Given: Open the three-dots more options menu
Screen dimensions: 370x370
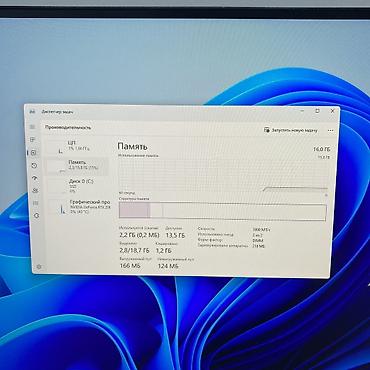Looking at the screenshot, I should pyautogui.click(x=330, y=131).
